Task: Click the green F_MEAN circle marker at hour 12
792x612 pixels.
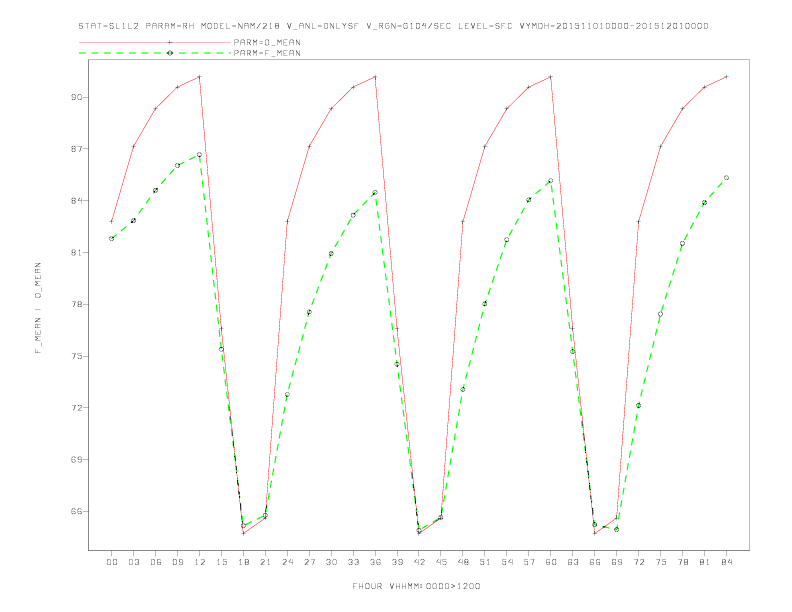Action: click(x=200, y=155)
